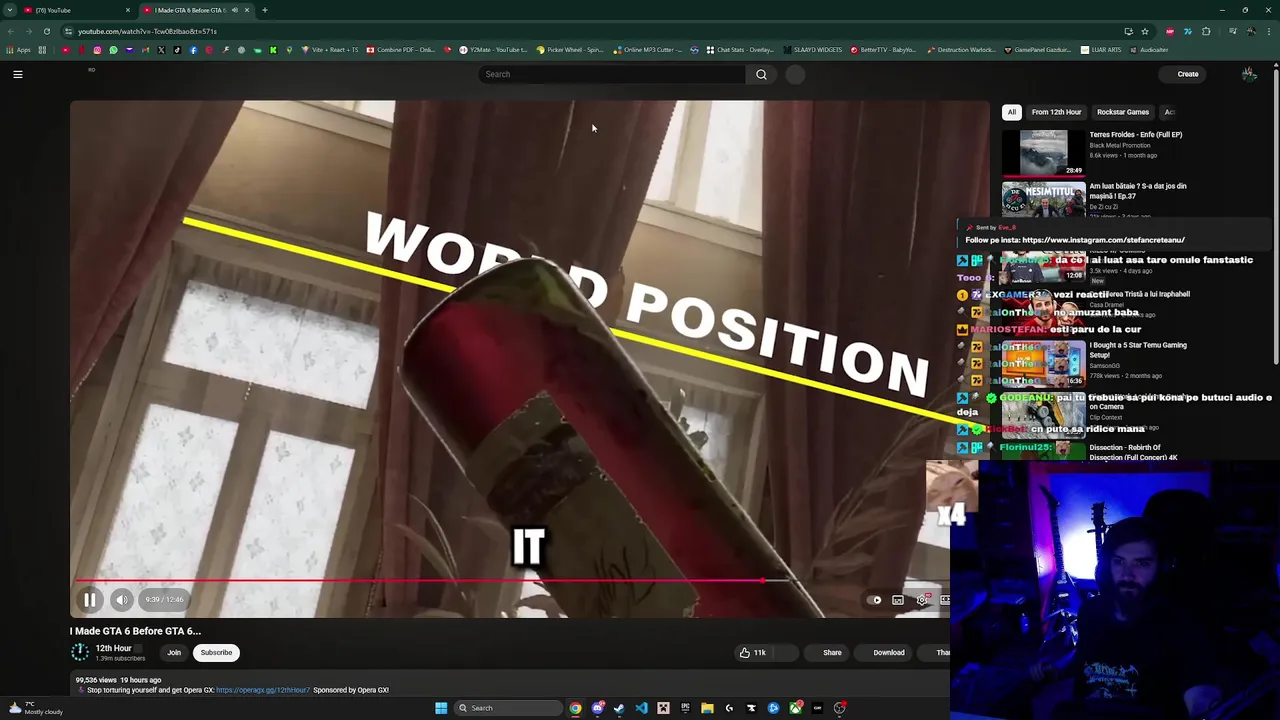
Task: Open the Chrome three-dot menu
Action: (x=1270, y=31)
